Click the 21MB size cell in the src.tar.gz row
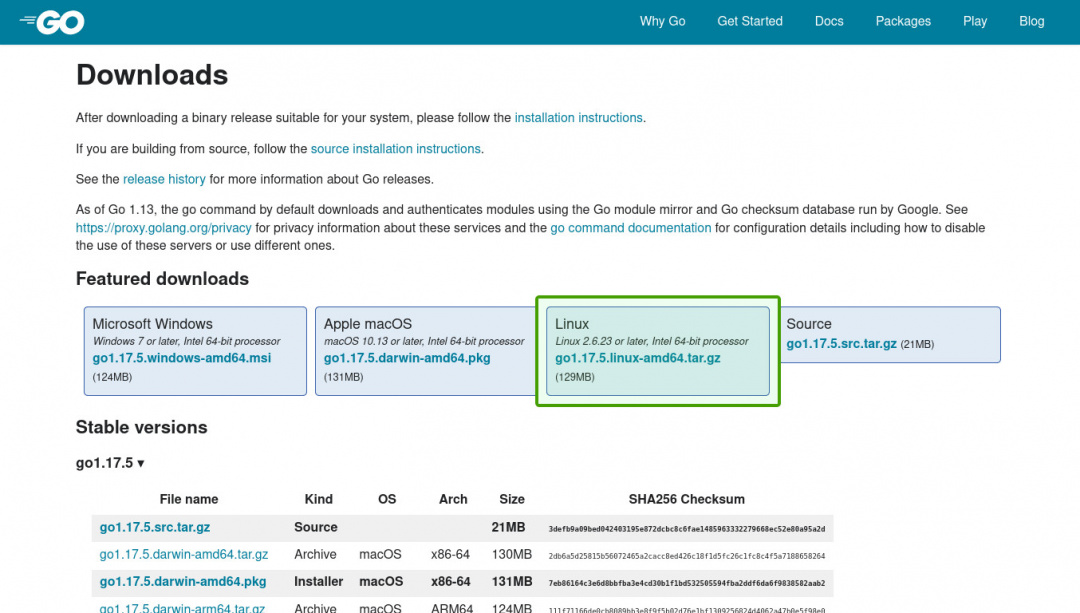 508,527
